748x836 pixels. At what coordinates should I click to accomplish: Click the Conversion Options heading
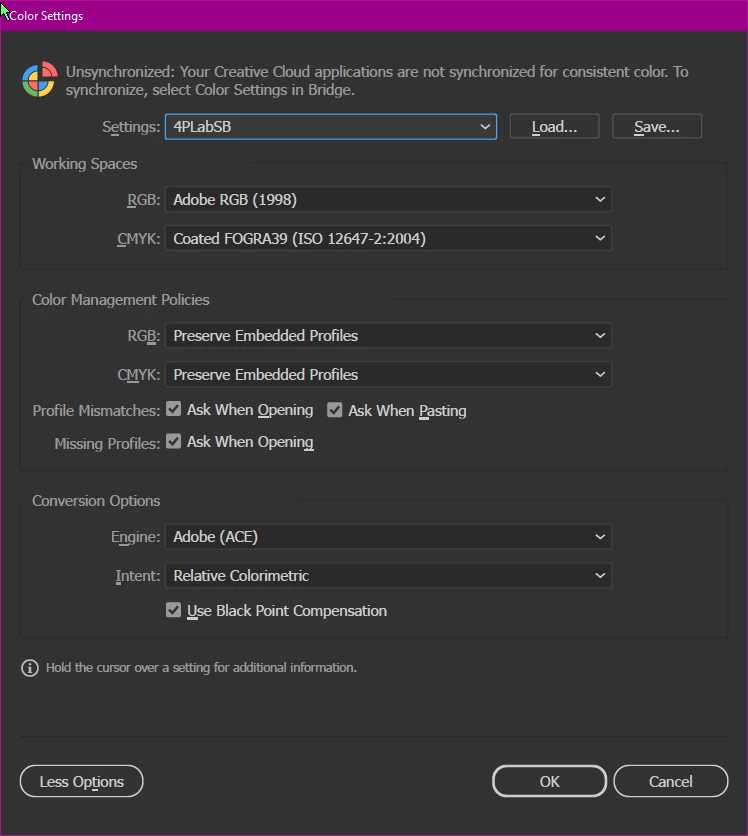[96, 501]
